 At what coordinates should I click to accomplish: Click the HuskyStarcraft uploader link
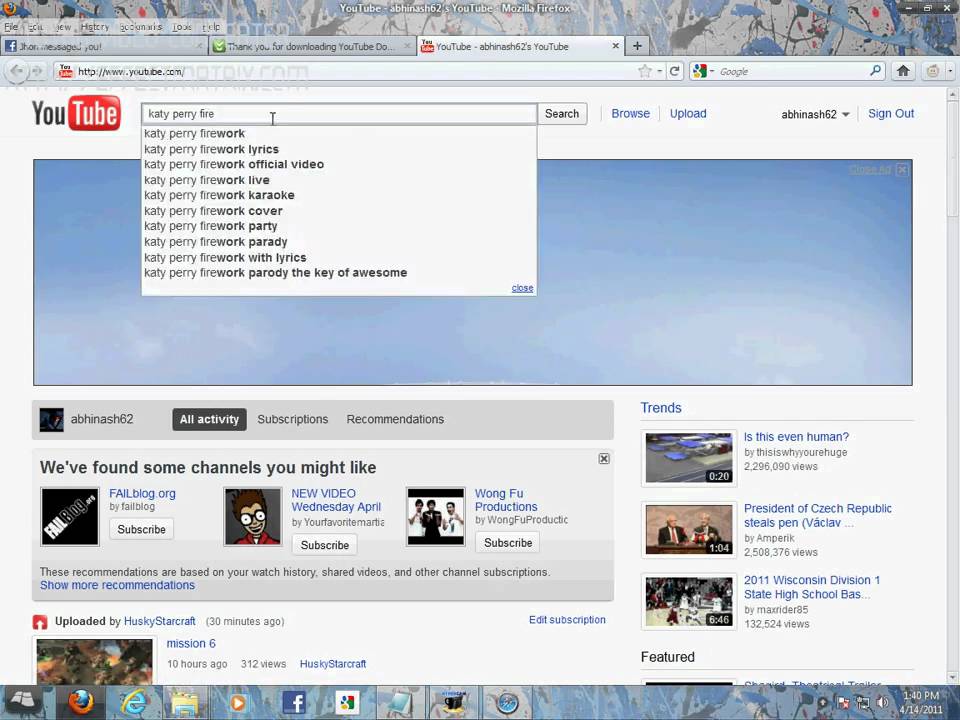pyautogui.click(x=160, y=621)
